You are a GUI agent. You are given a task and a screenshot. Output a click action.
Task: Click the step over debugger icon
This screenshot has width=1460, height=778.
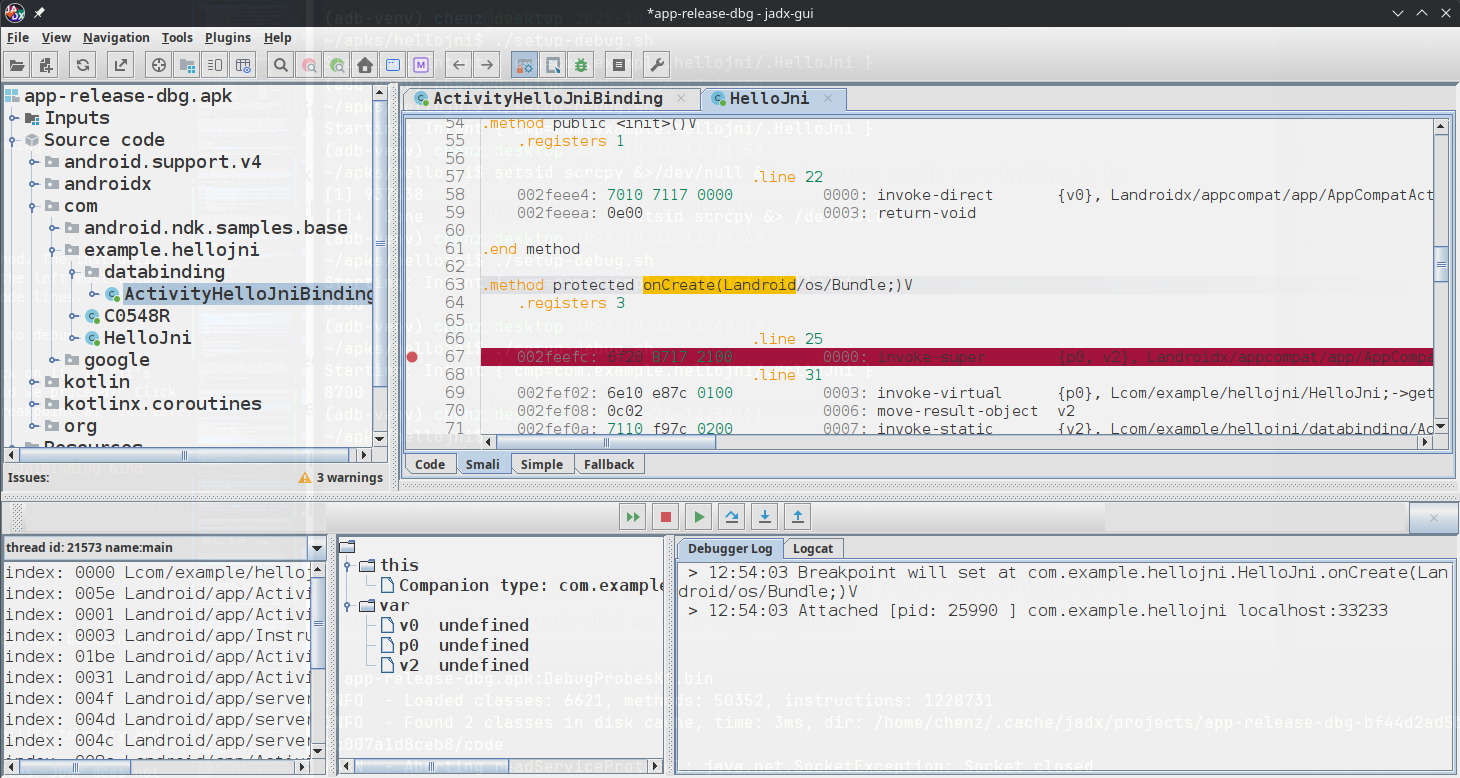(x=731, y=516)
